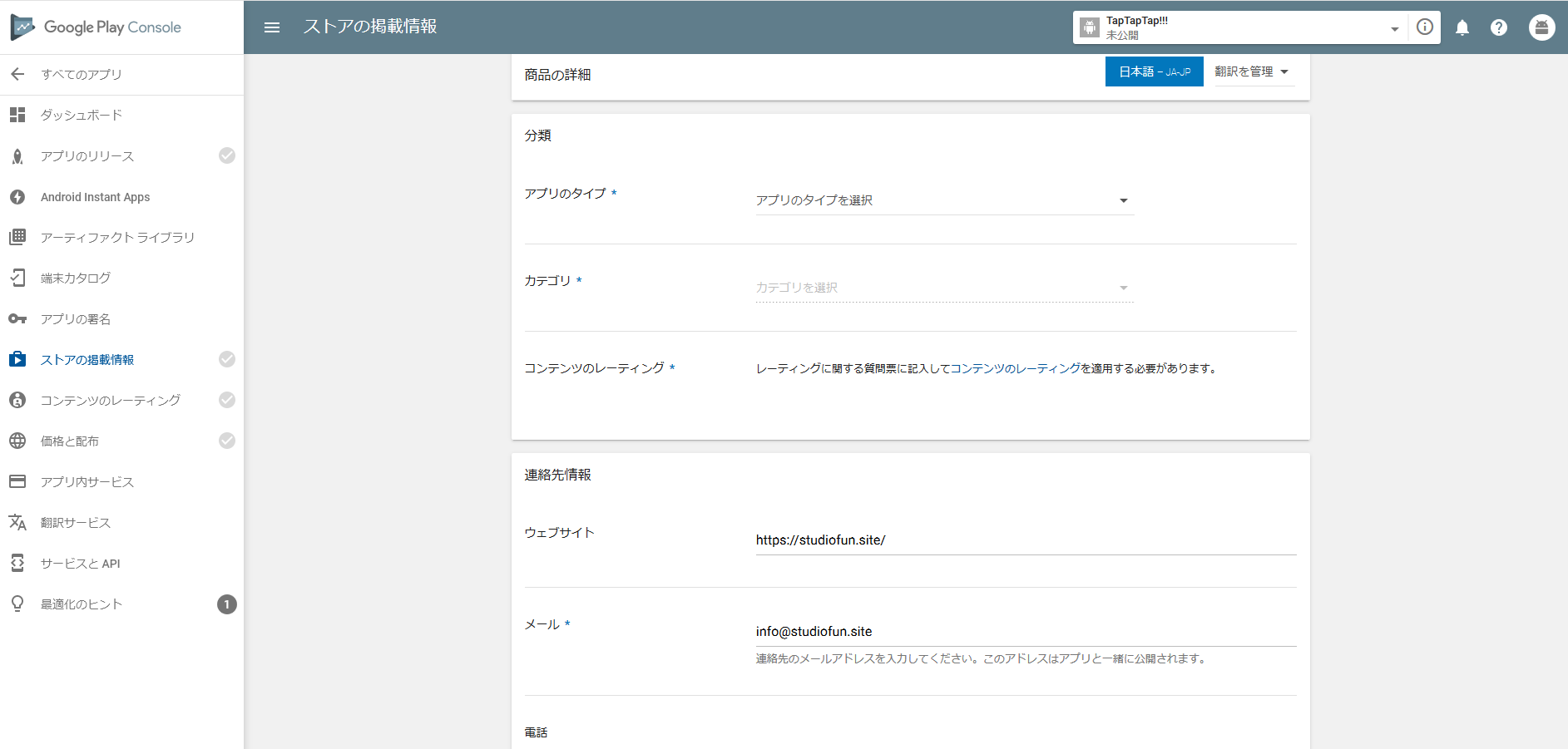Click the Android Instant Apps lightning icon
This screenshot has height=749, width=1568.
tap(17, 197)
